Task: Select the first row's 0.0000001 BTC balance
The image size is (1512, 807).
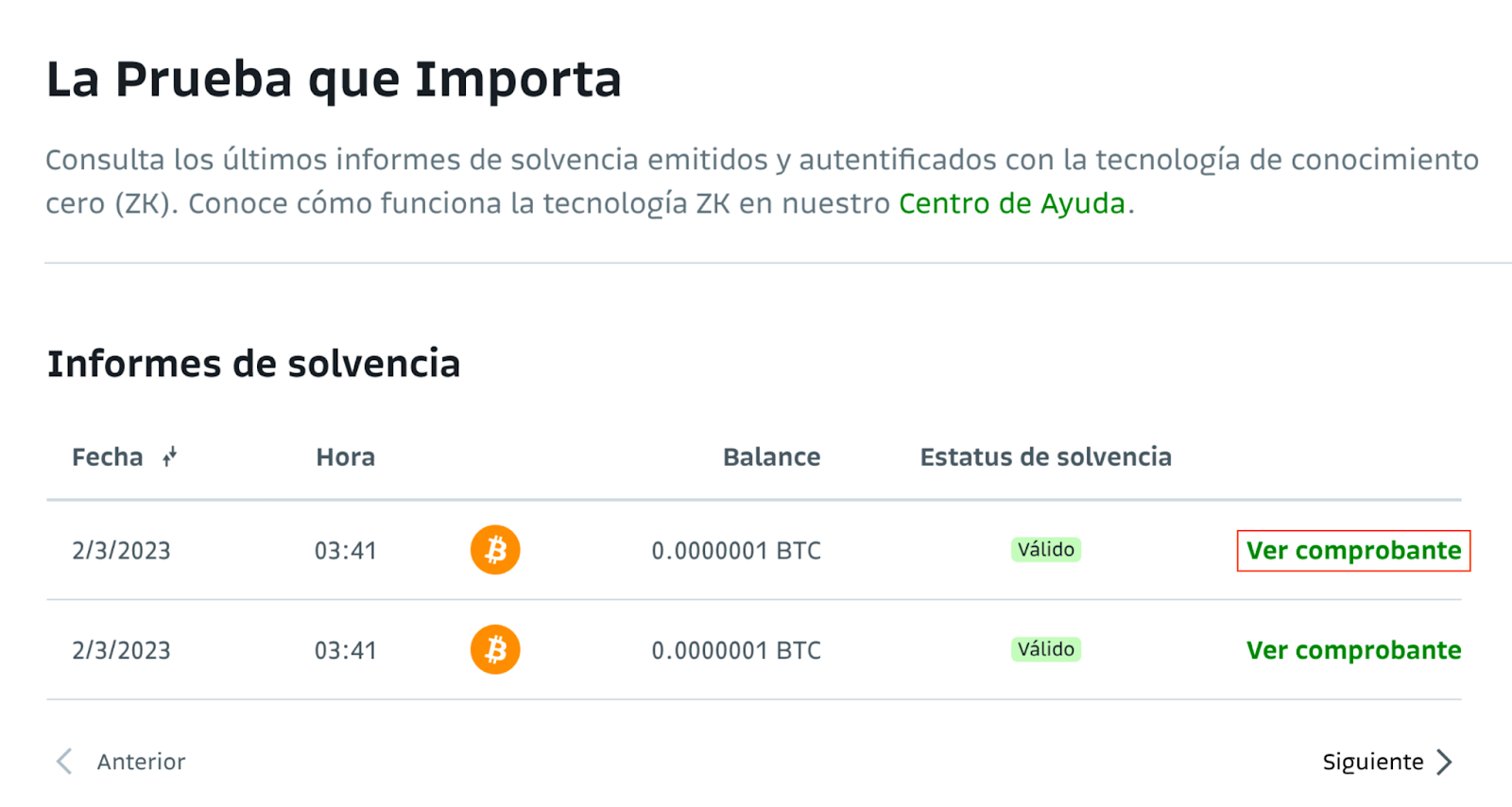Action: (736, 551)
